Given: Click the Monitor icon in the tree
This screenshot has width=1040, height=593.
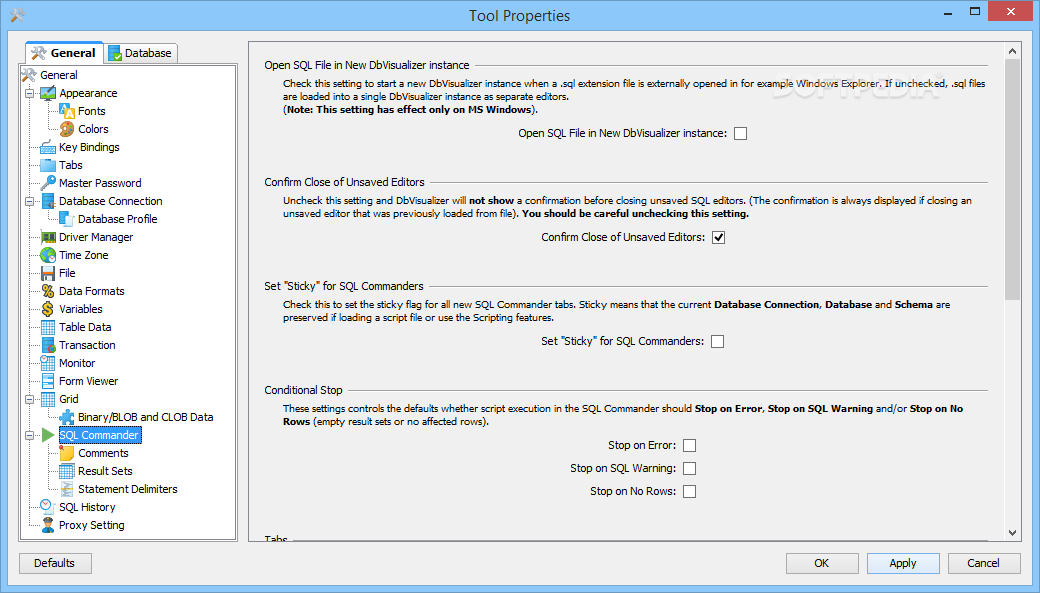Looking at the screenshot, I should pyautogui.click(x=48, y=362).
